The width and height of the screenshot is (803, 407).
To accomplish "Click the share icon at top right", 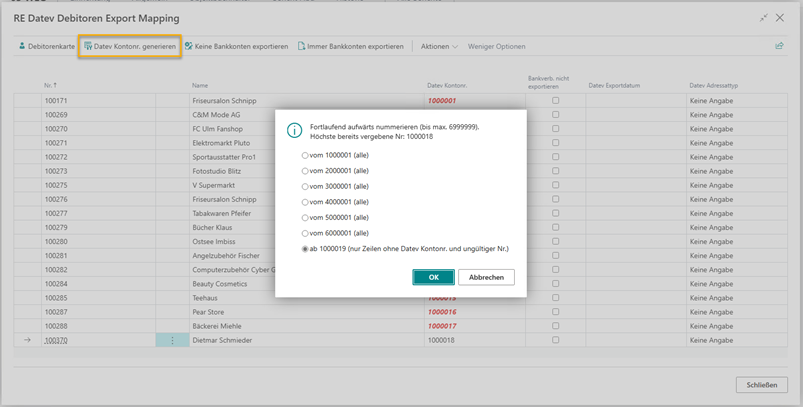I will click(779, 46).
